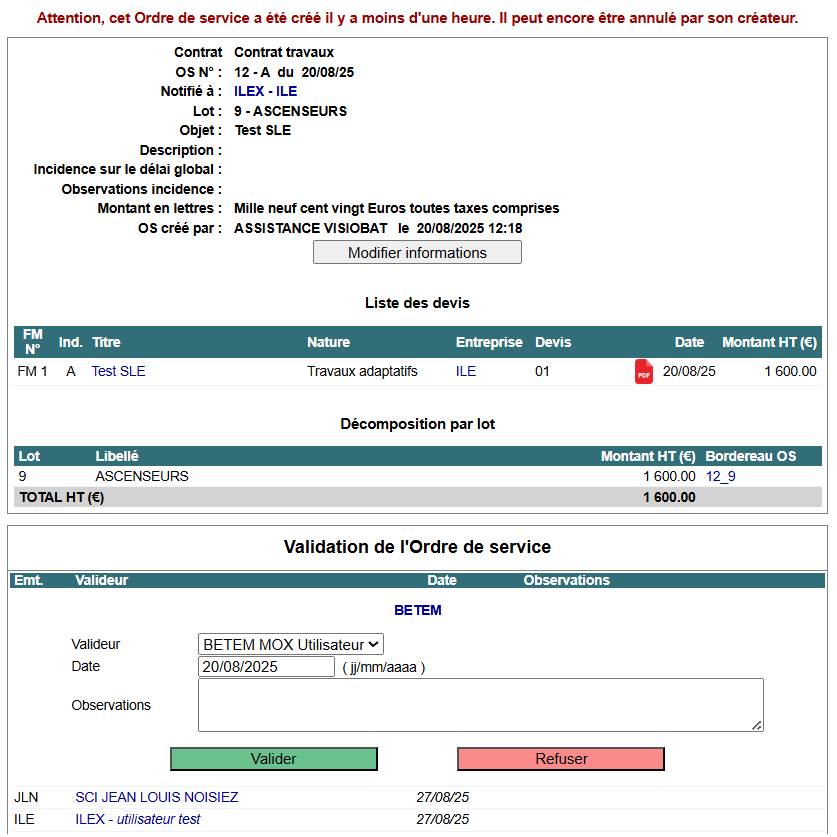Expand the Valideur dropdown
Screen dimensions: 837x837
tap(290, 645)
